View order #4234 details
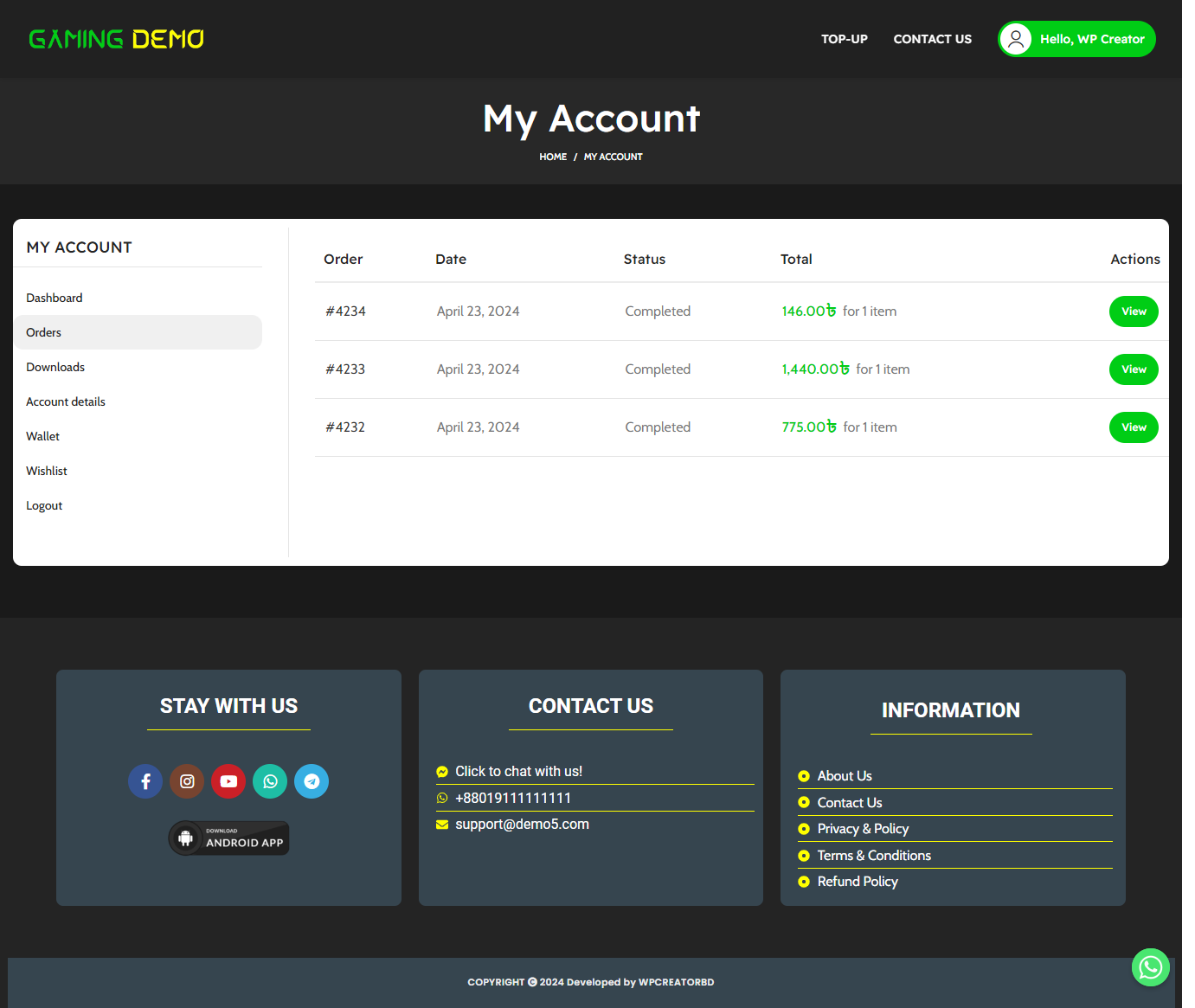This screenshot has height=1008, width=1195. (1134, 311)
